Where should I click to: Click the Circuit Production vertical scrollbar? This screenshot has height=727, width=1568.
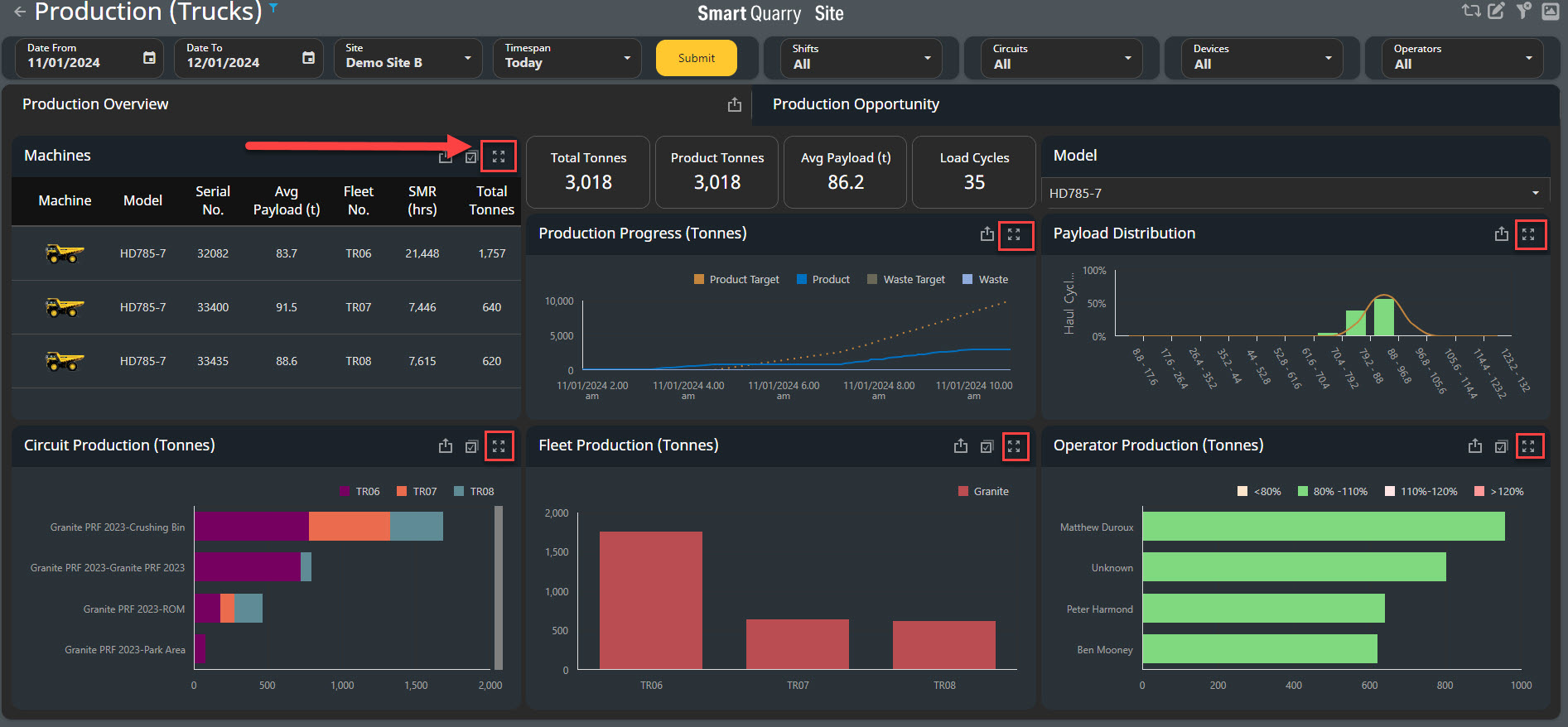pos(499,587)
